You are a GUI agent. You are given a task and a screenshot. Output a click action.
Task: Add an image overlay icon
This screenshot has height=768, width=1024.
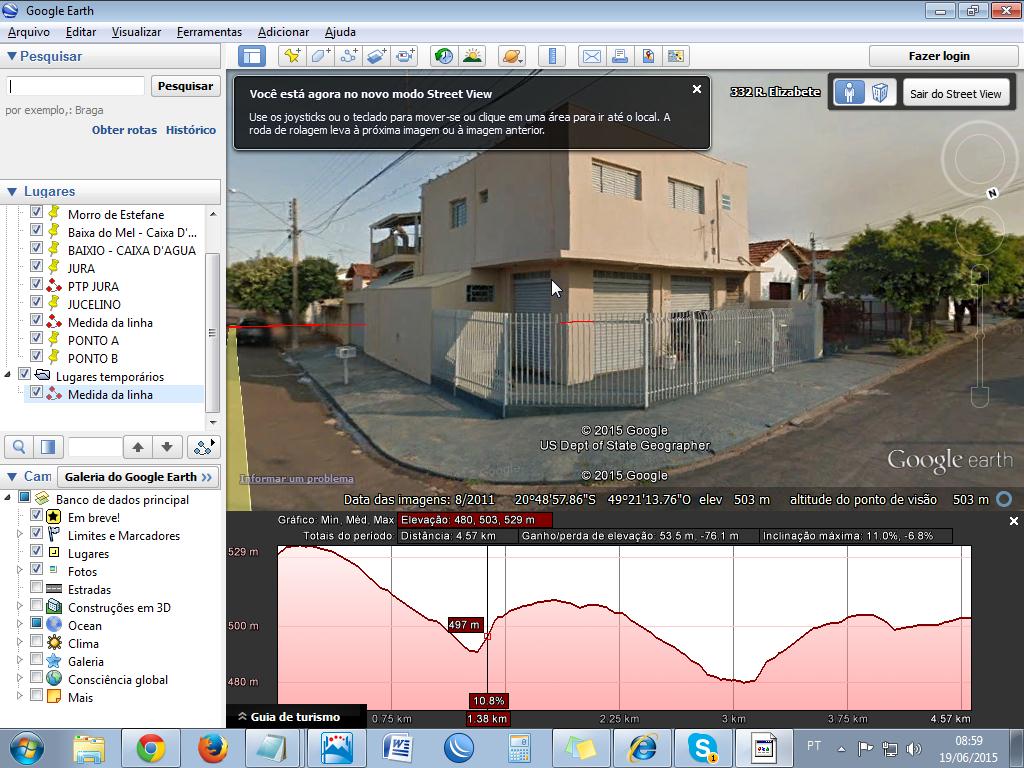377,56
